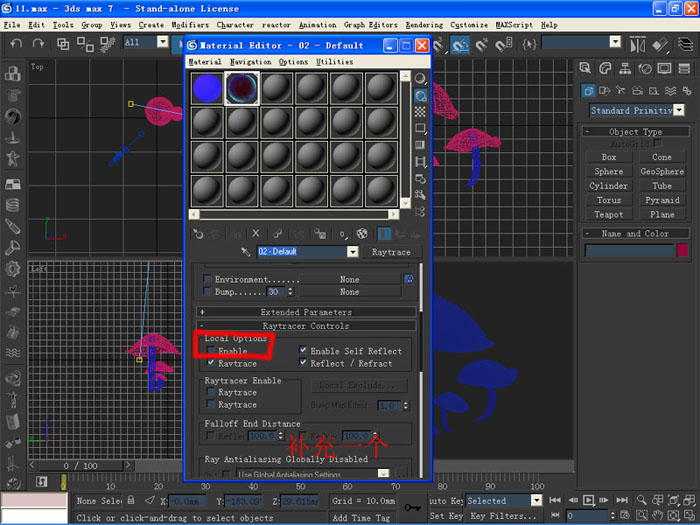Open the Motion command panel tab
This screenshot has height=525, width=700.
click(x=645, y=68)
